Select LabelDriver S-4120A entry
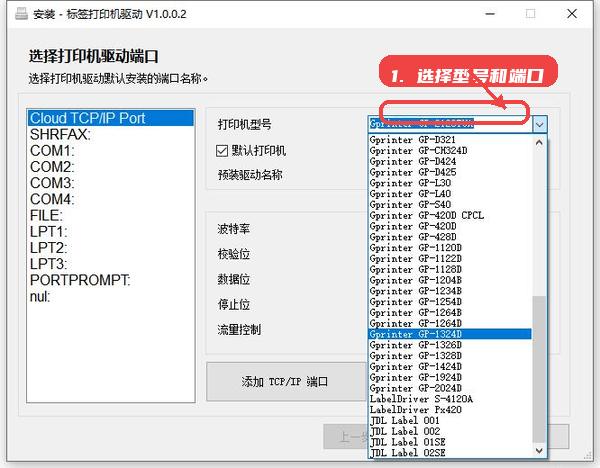Viewport: 600px width, 468px height. click(450, 399)
